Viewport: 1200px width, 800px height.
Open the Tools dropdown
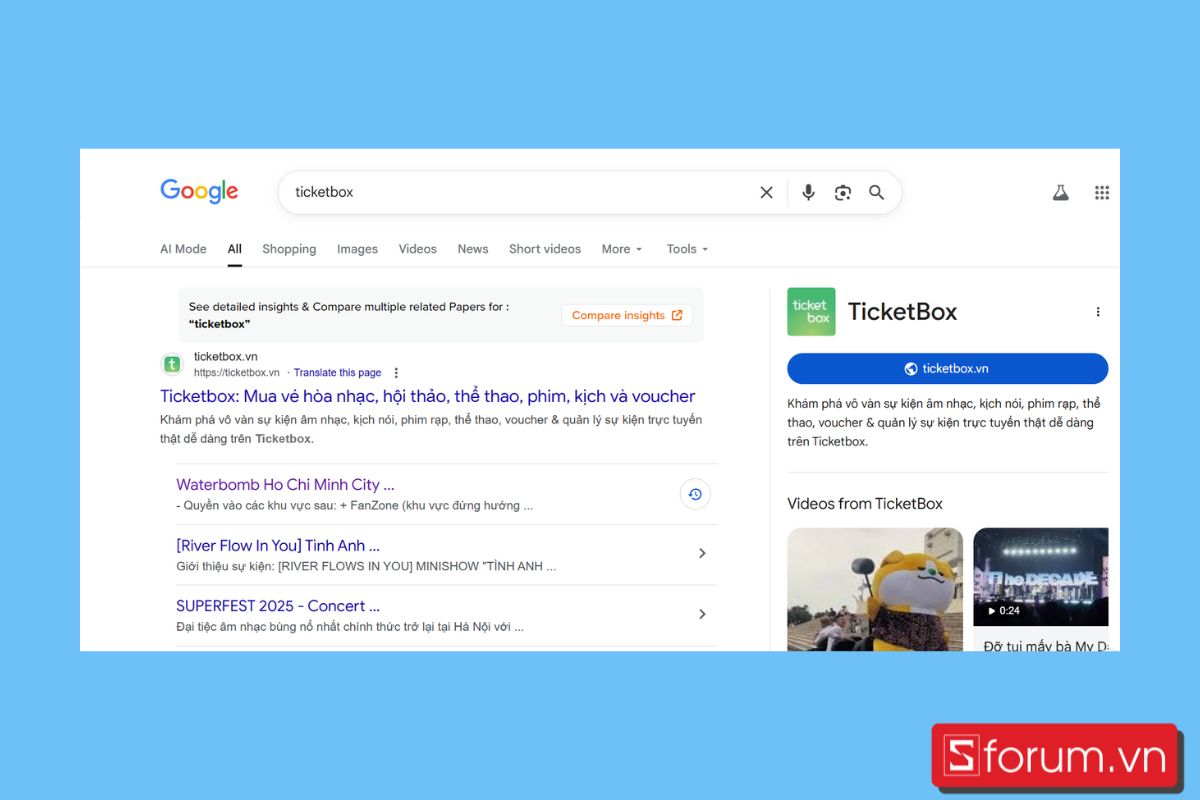[687, 249]
